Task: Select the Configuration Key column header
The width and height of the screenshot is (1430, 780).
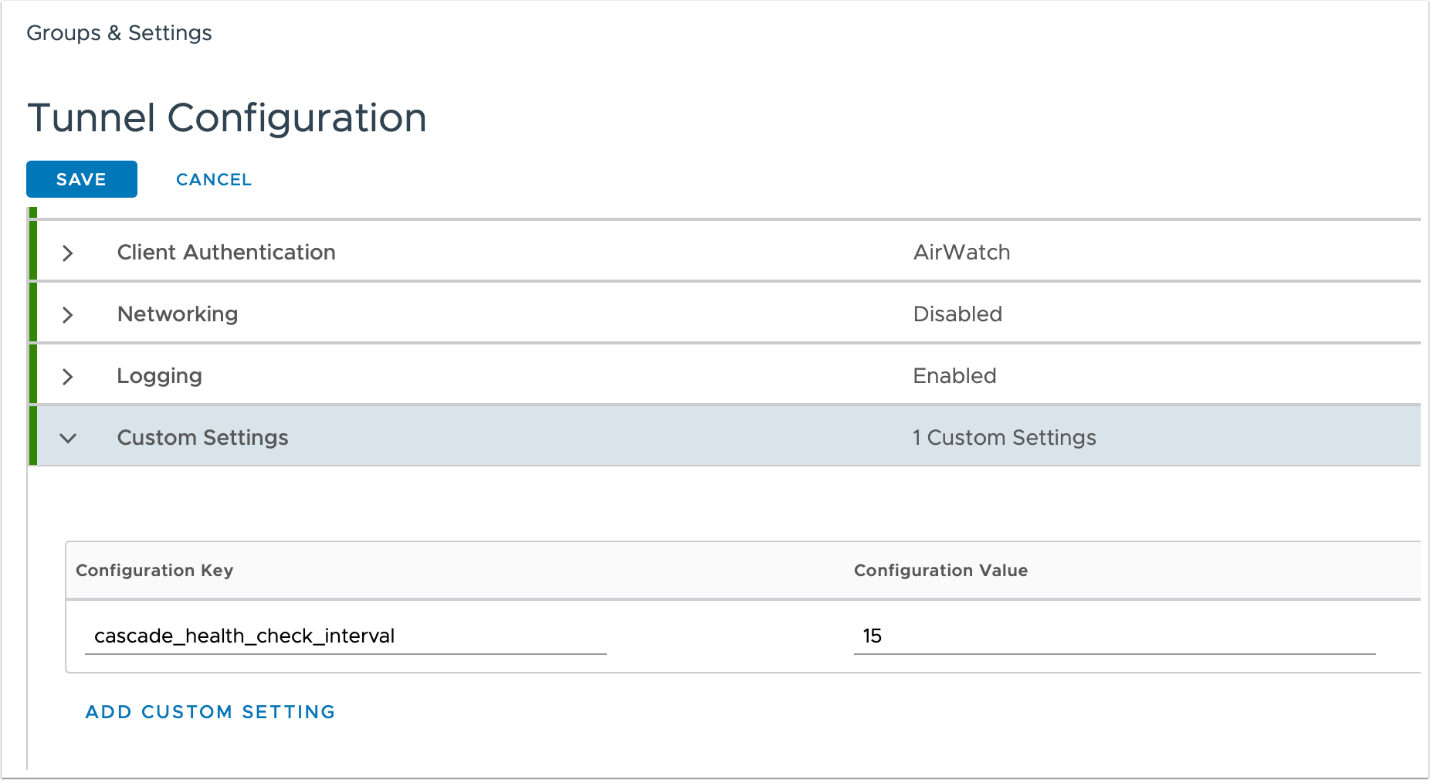Action: click(154, 570)
